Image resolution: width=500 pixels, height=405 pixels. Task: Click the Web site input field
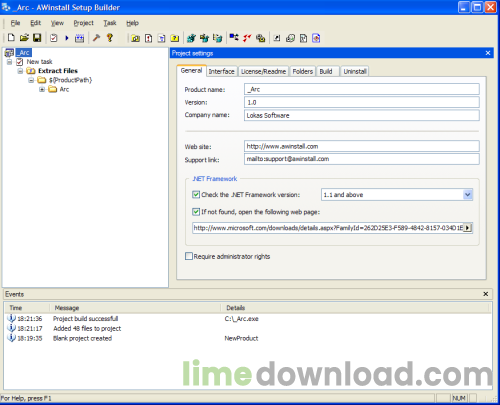(362, 146)
